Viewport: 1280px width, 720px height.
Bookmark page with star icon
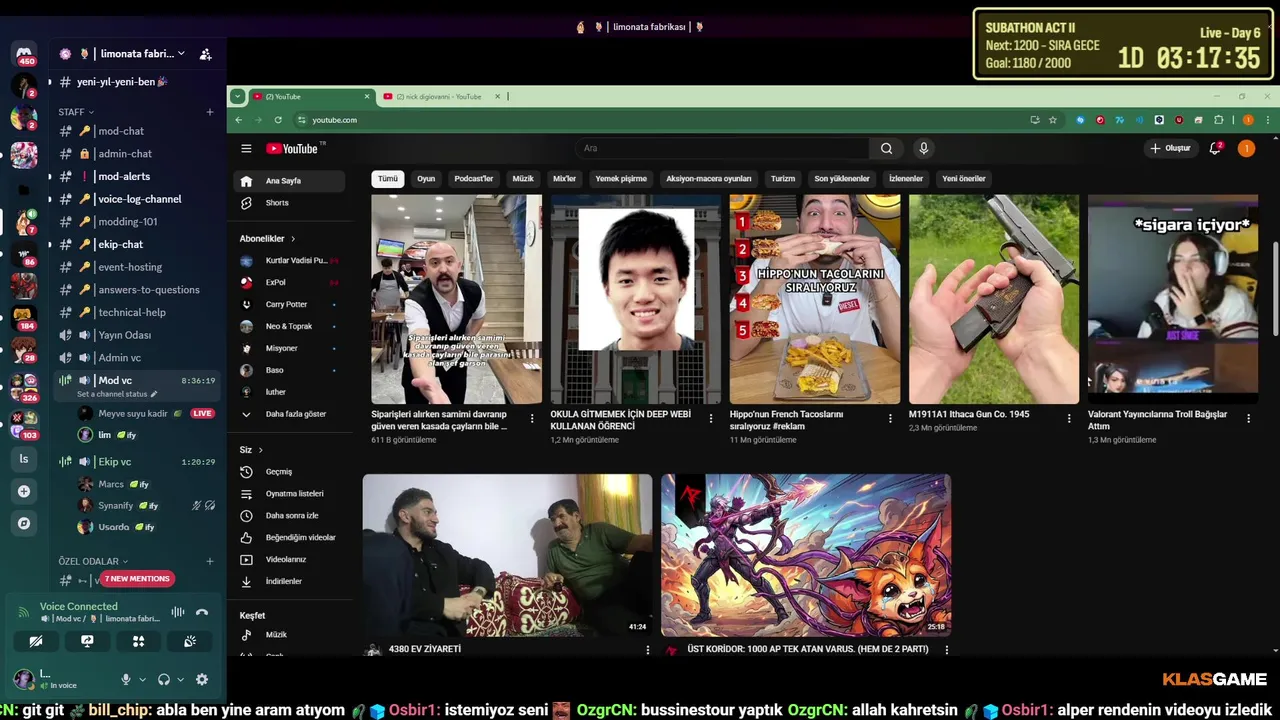pyautogui.click(x=1052, y=120)
